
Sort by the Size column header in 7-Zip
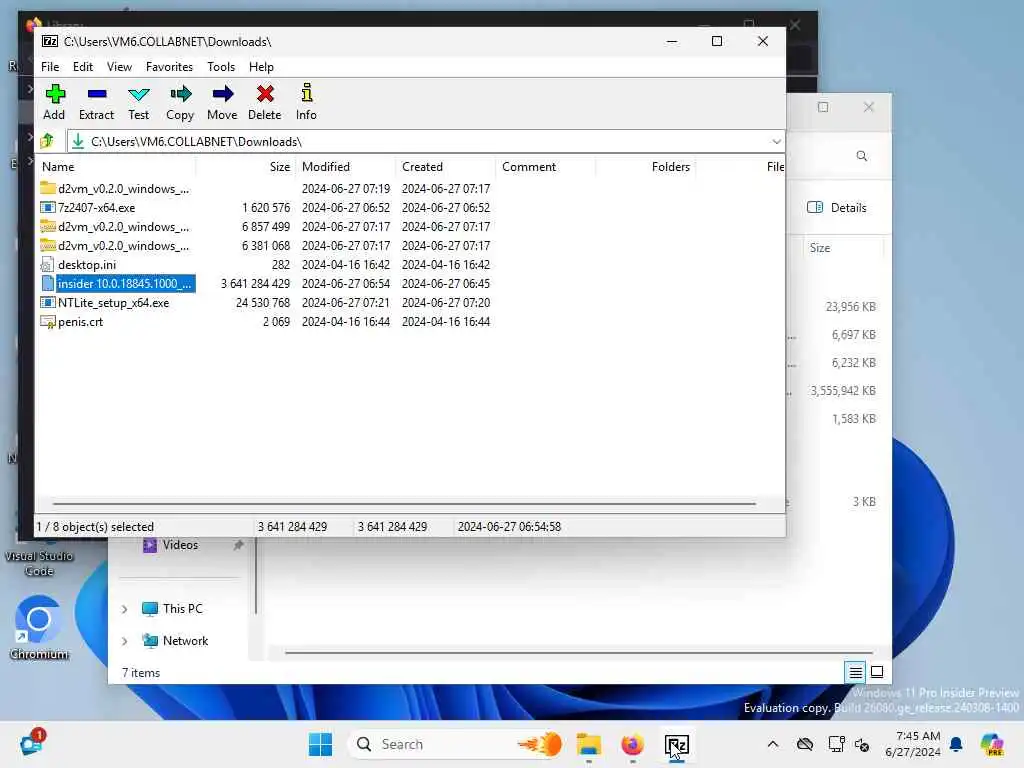click(245, 167)
